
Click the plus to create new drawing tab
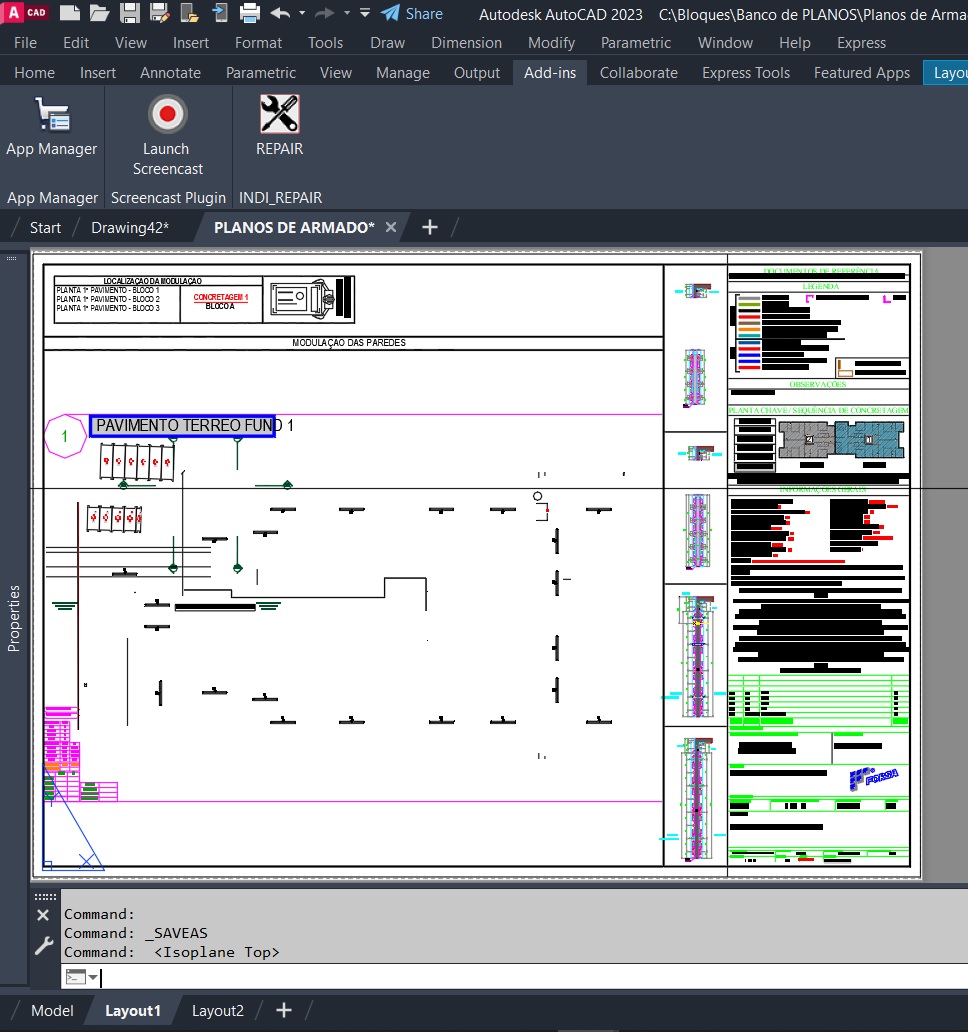click(x=430, y=227)
